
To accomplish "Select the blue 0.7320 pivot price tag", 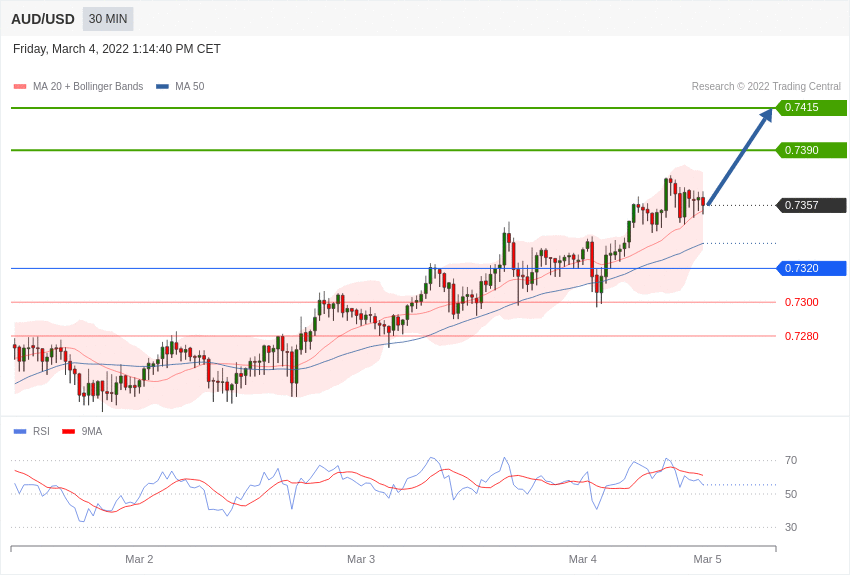I will (811, 268).
